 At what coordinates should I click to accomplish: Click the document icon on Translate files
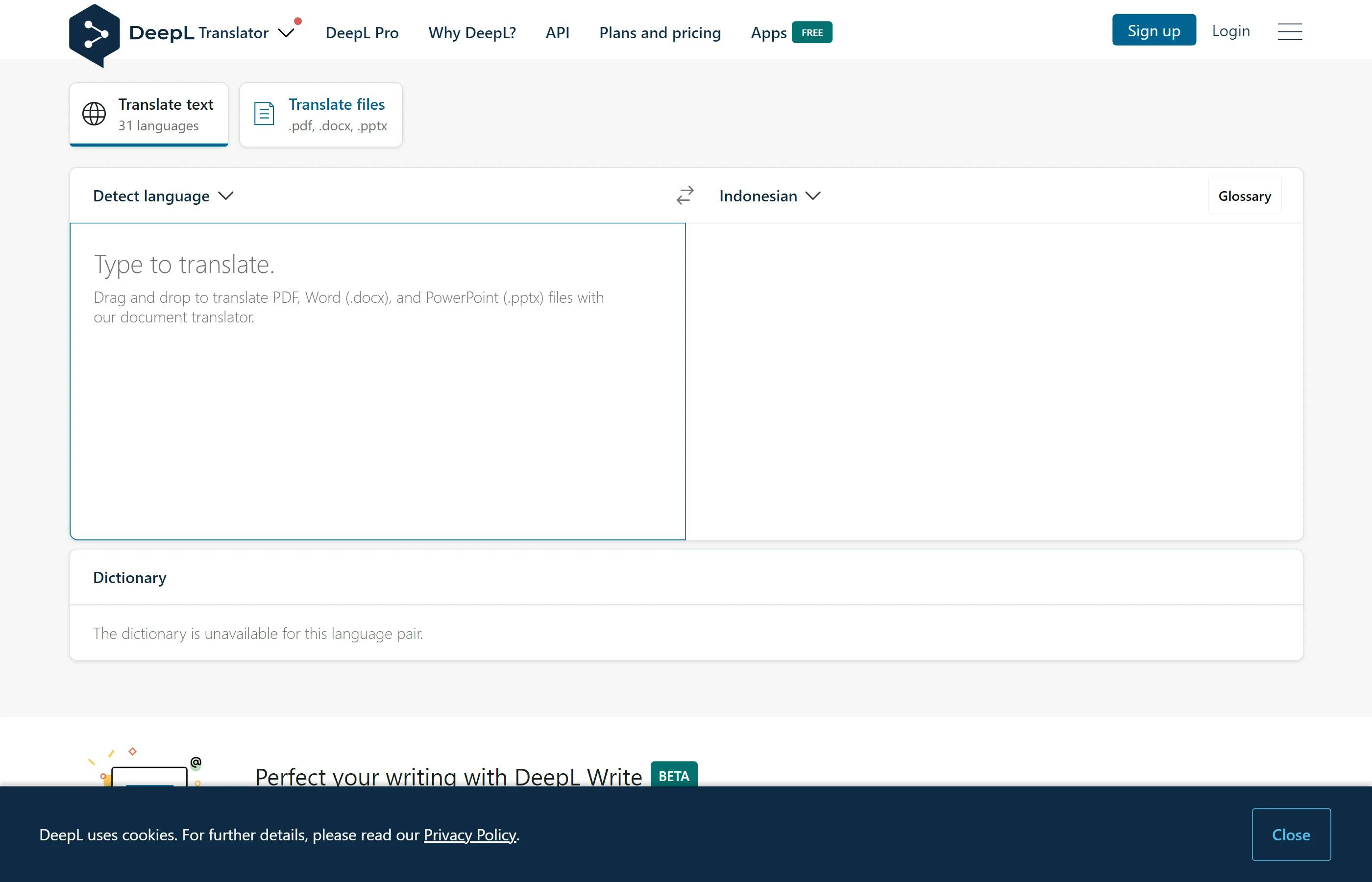(x=264, y=113)
